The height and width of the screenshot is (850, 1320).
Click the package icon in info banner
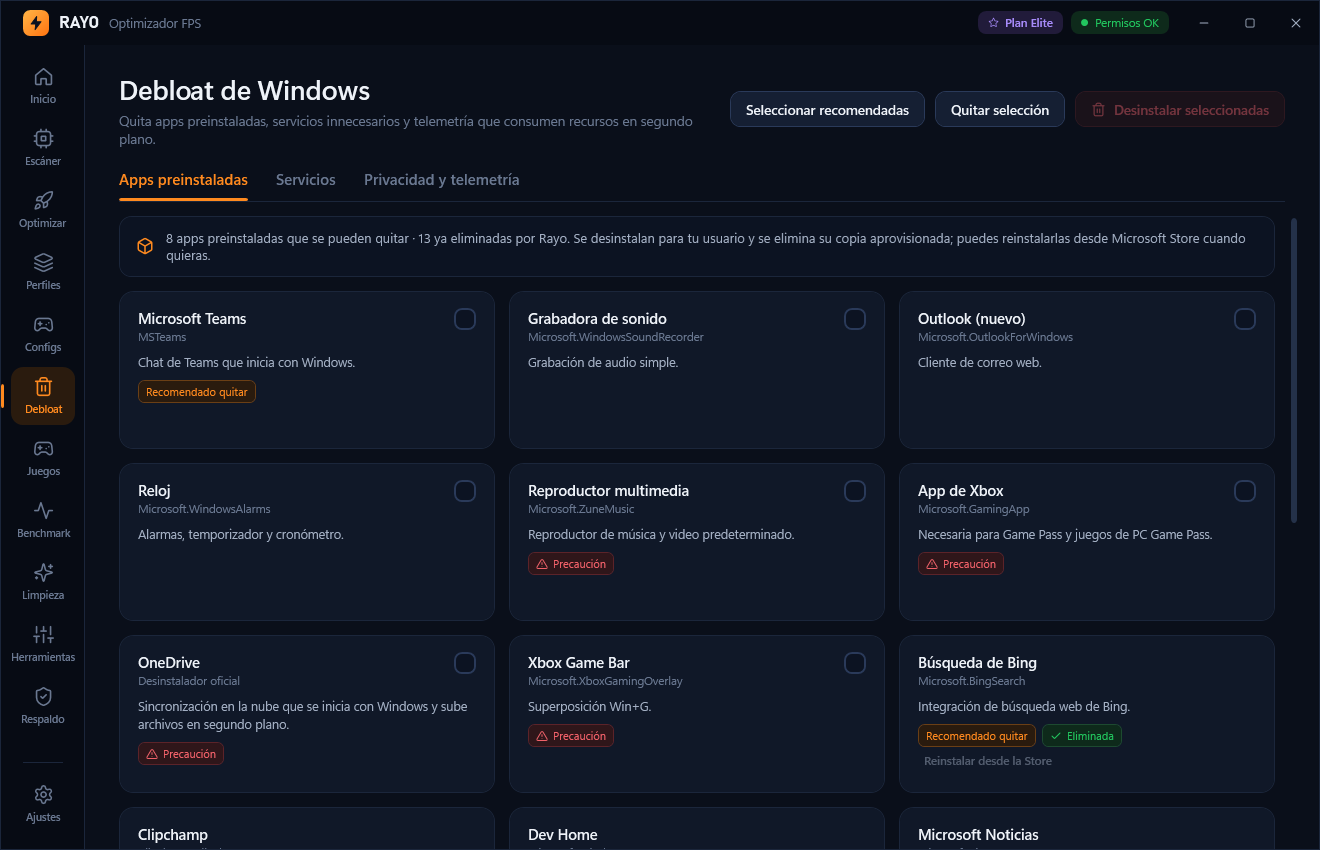click(145, 246)
